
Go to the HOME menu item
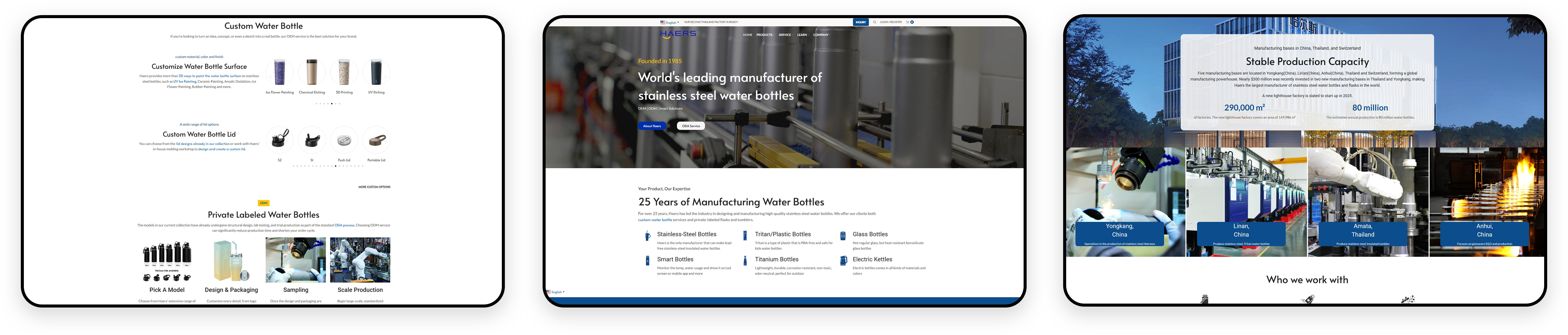tap(748, 35)
